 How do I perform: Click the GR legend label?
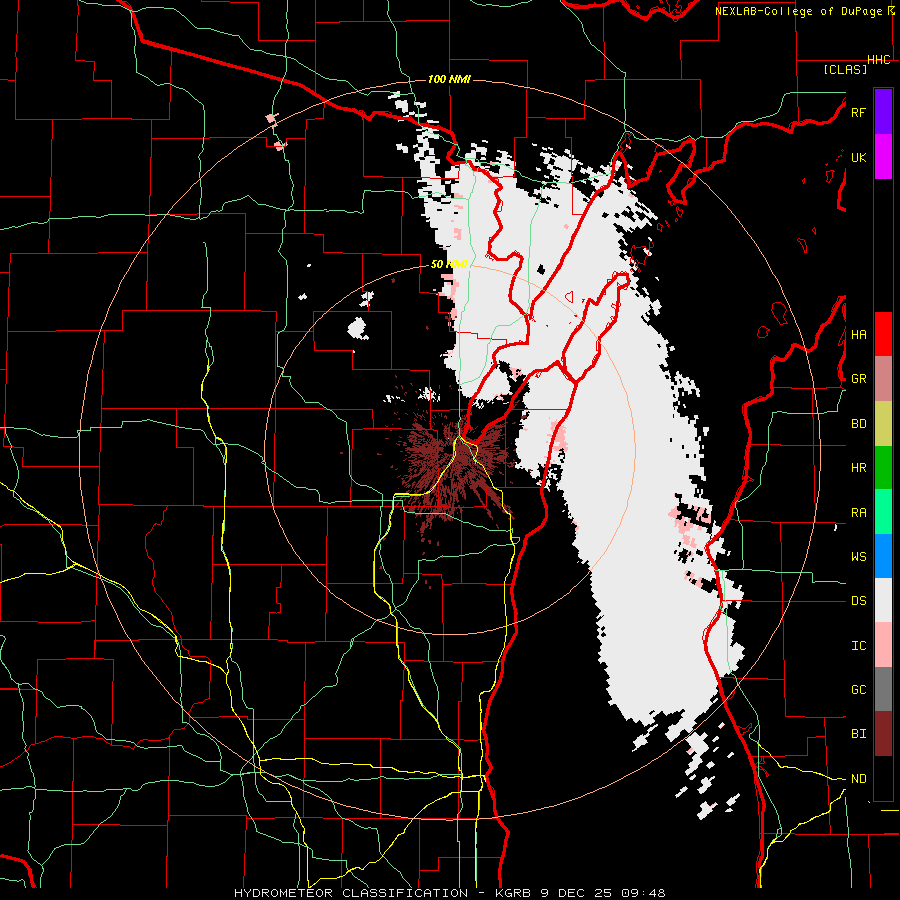click(858, 379)
